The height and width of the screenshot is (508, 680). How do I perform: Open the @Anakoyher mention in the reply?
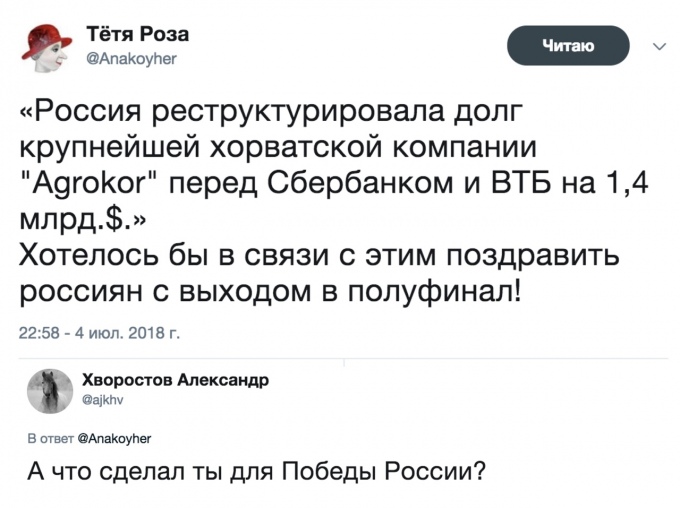(113, 437)
